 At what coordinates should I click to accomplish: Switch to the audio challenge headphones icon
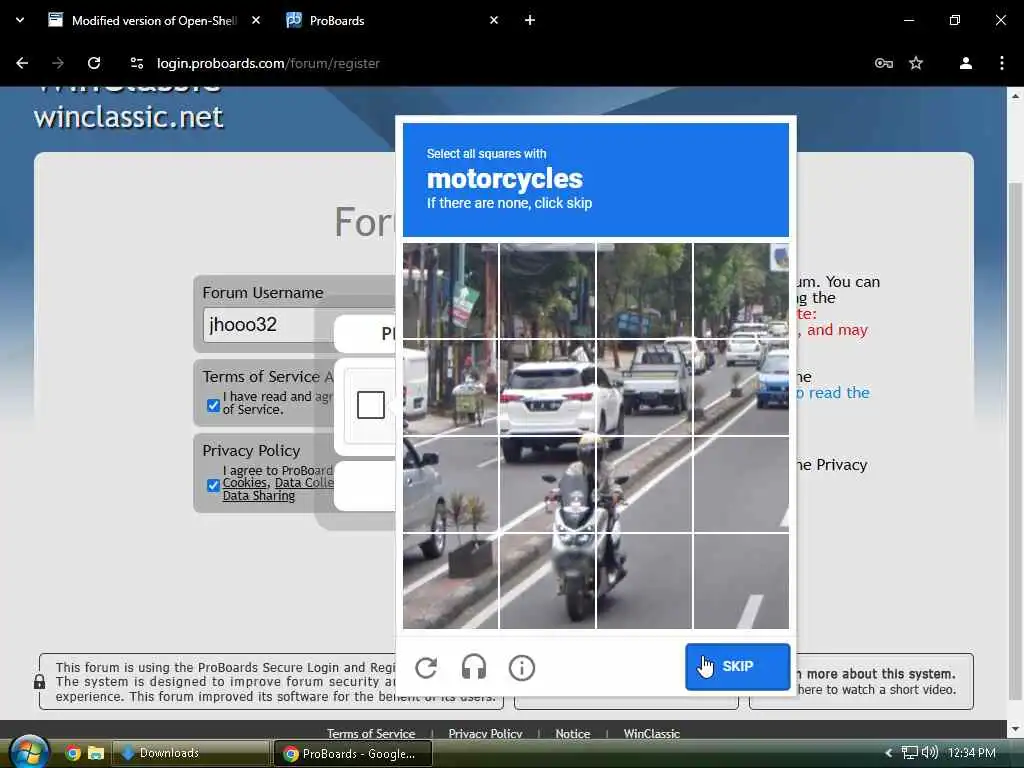[x=473, y=667]
